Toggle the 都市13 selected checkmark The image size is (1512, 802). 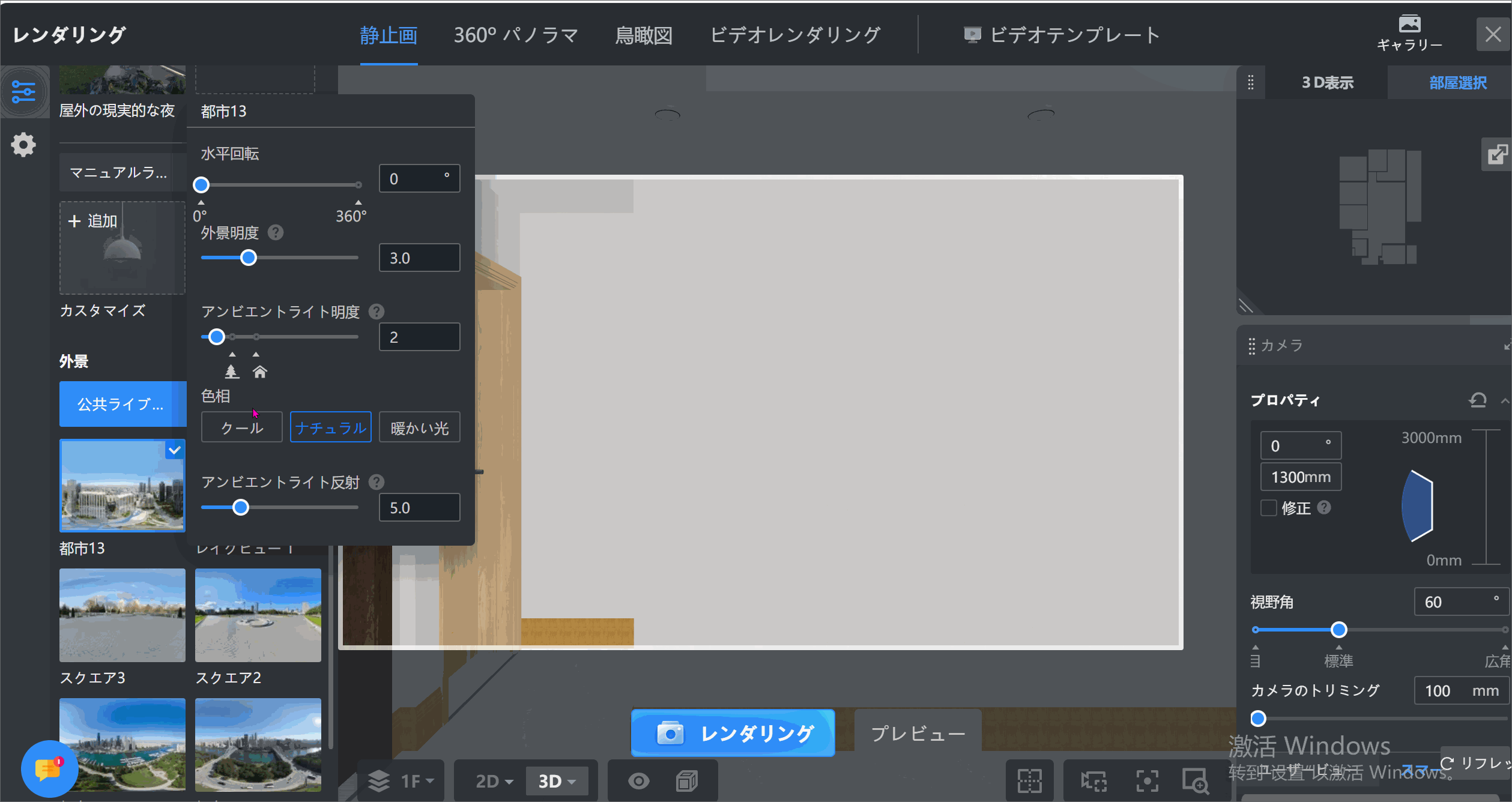tap(175, 450)
